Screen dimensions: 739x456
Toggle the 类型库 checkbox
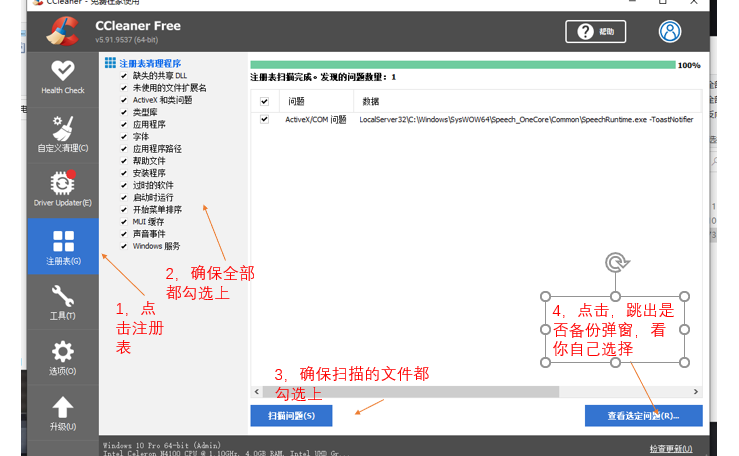pos(124,112)
